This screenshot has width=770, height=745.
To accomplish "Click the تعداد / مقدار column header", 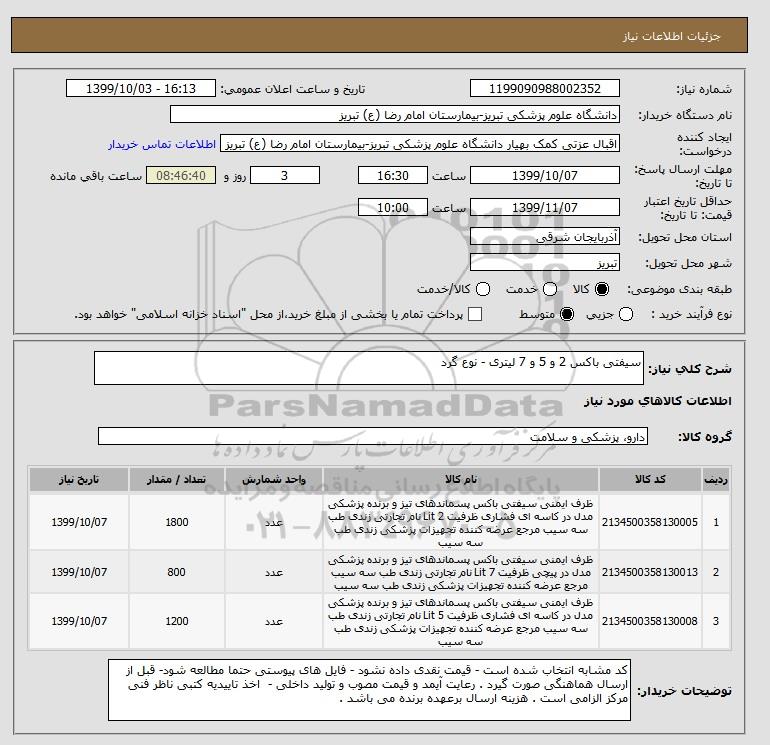I will 177,479.
